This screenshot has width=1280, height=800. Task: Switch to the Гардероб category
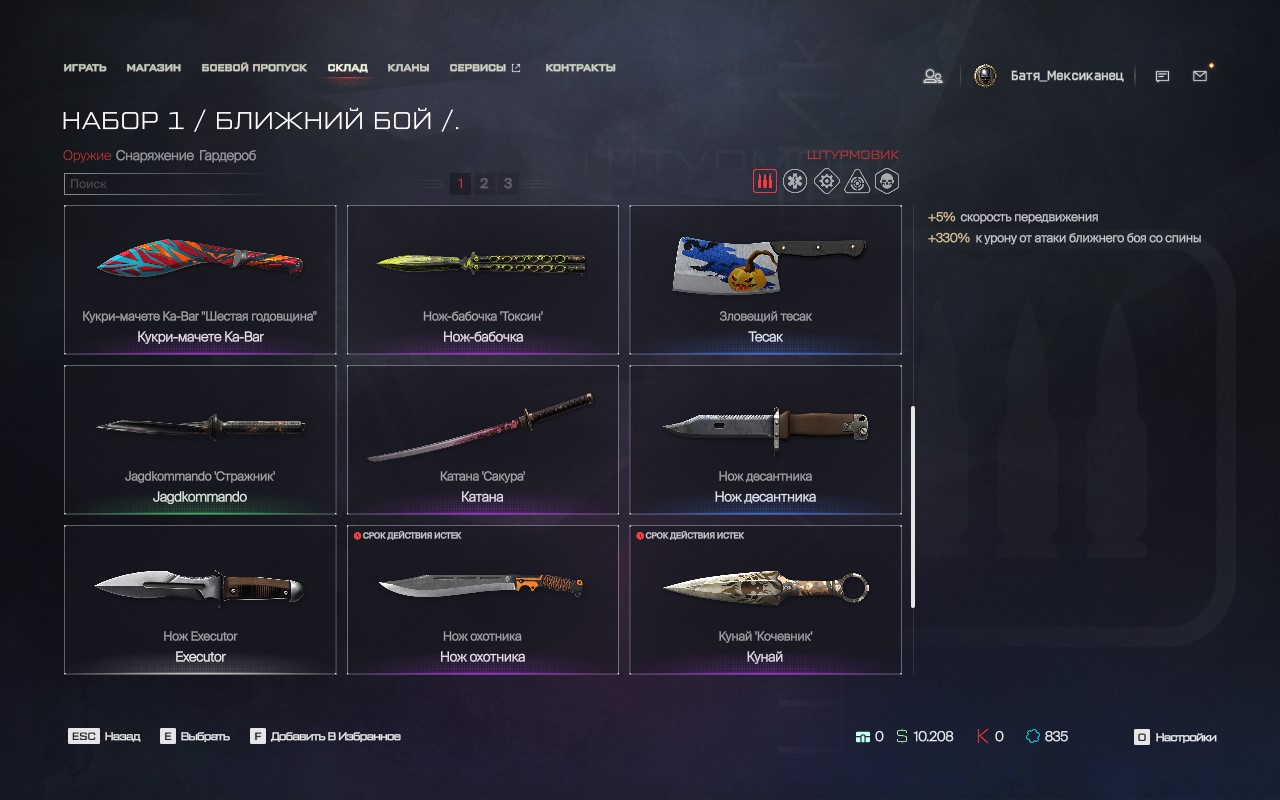click(x=228, y=156)
